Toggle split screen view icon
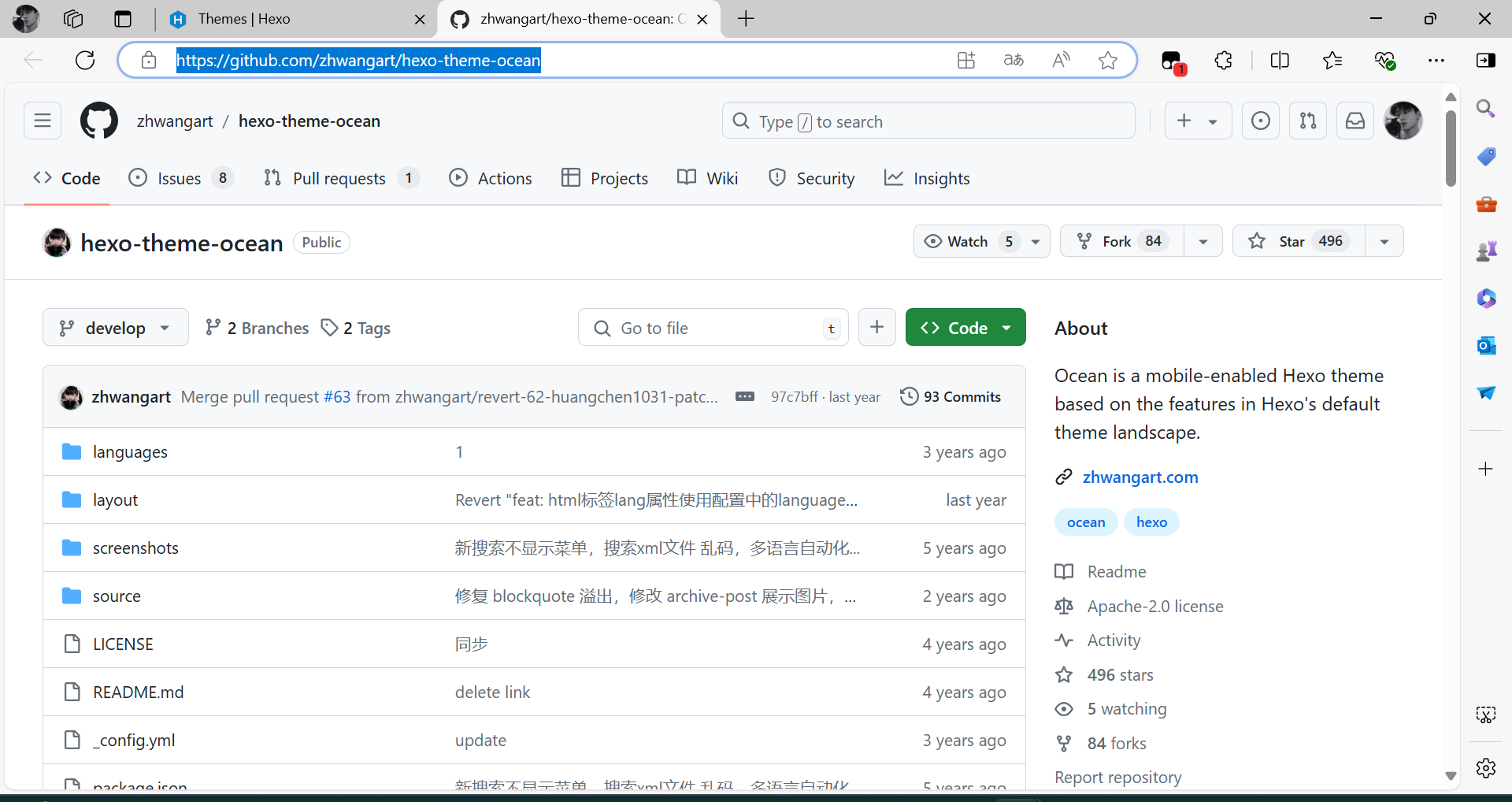Screen dimensions: 1512x802 click(1280, 60)
